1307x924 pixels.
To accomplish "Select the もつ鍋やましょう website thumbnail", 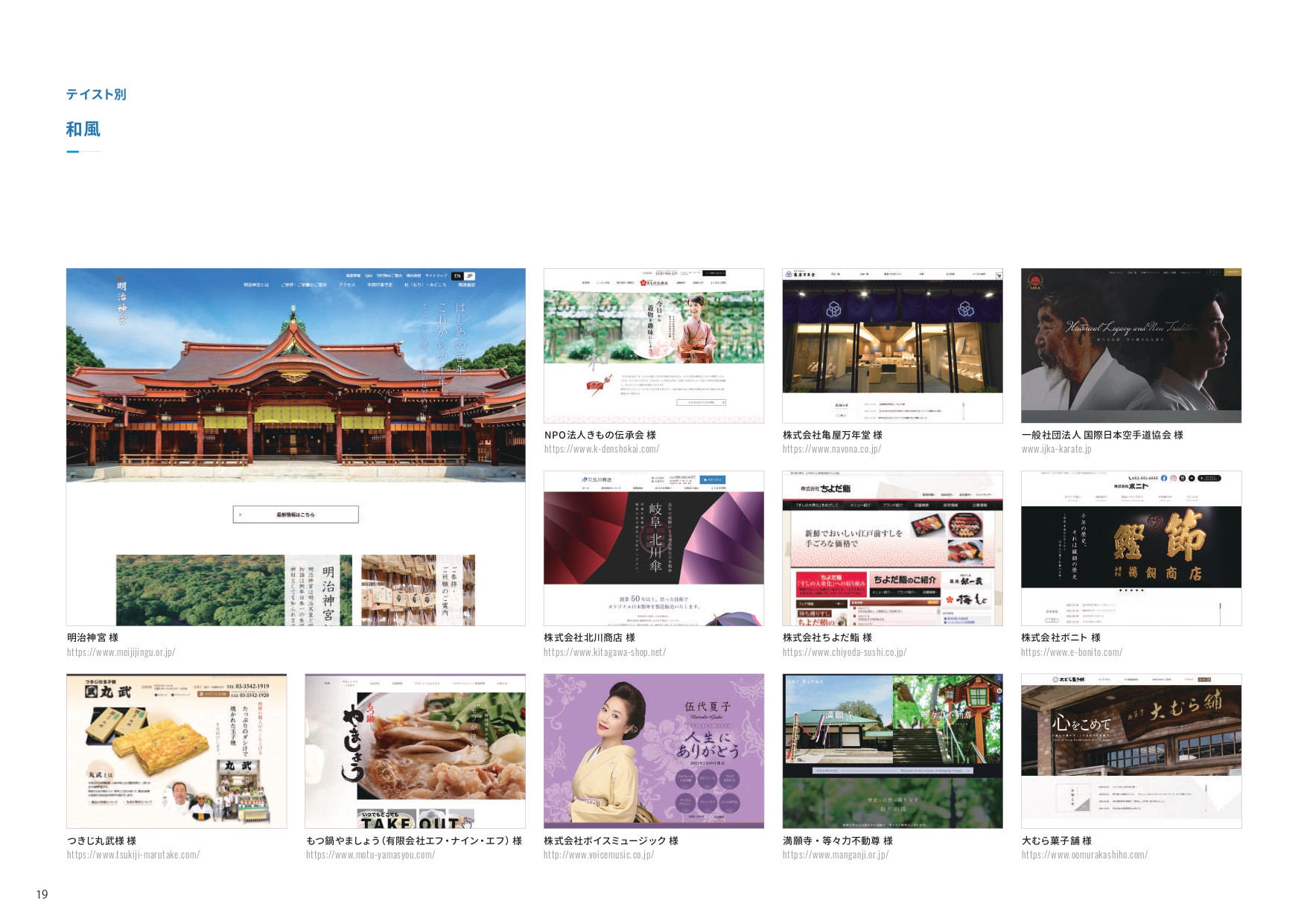I will tap(415, 751).
